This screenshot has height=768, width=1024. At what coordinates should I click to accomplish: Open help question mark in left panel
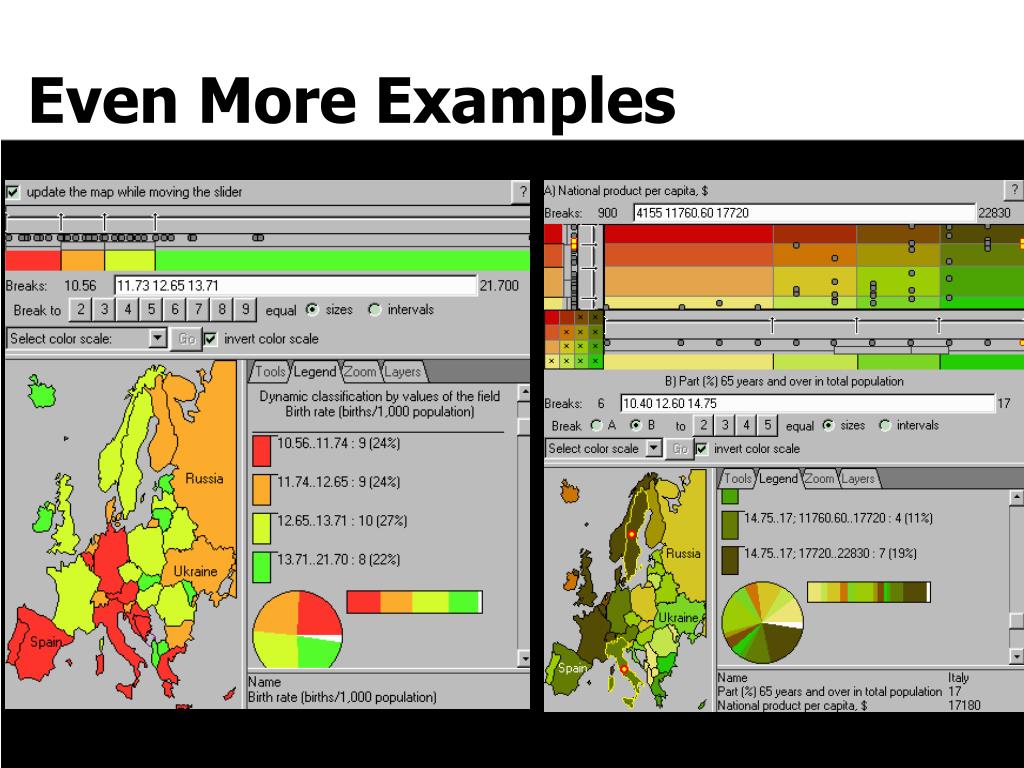pos(522,192)
